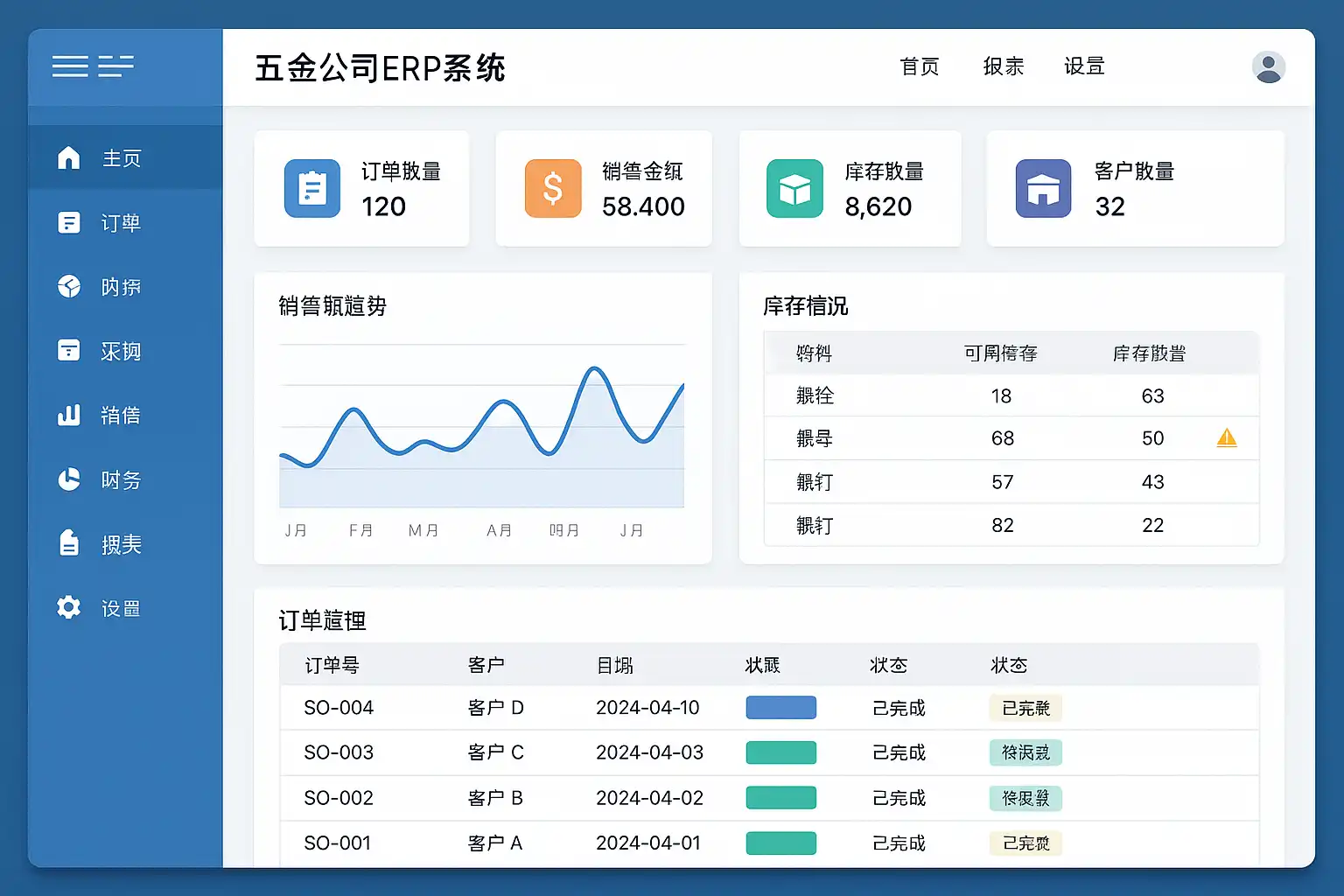Click the pie chart finance icon
1344x896 pixels.
click(x=68, y=479)
